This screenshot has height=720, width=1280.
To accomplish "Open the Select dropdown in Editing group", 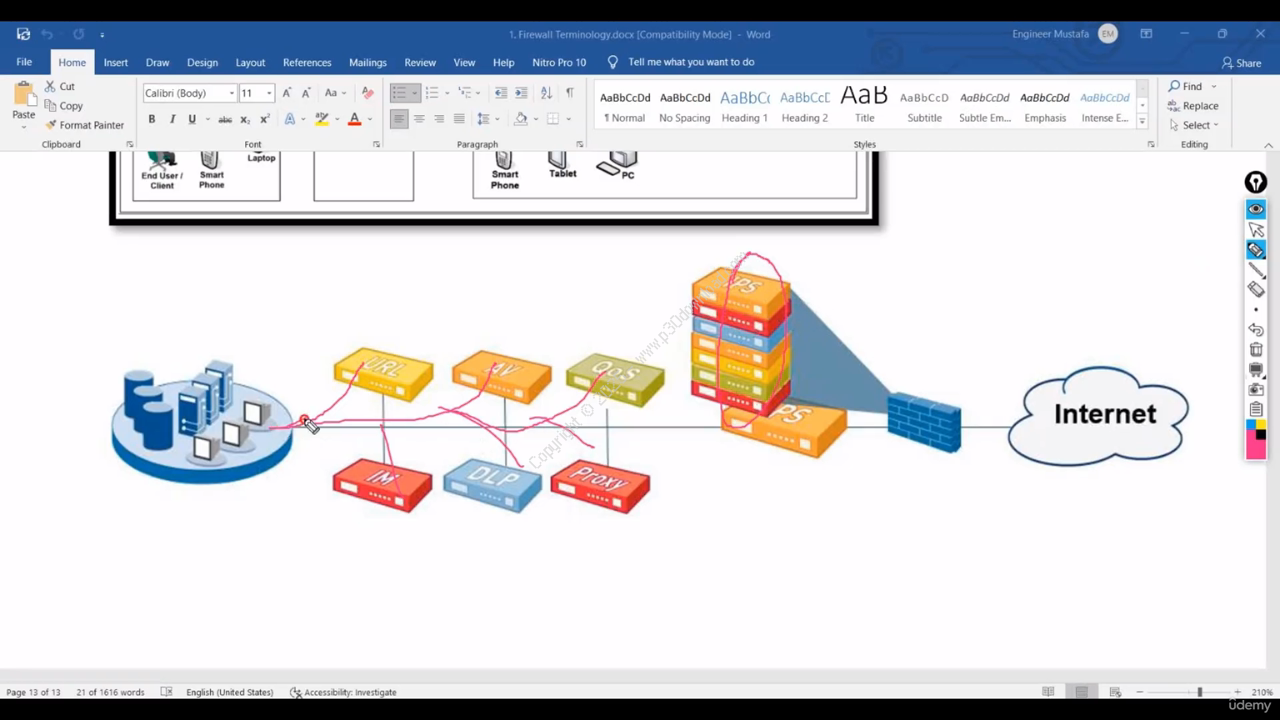I will tap(1195, 125).
